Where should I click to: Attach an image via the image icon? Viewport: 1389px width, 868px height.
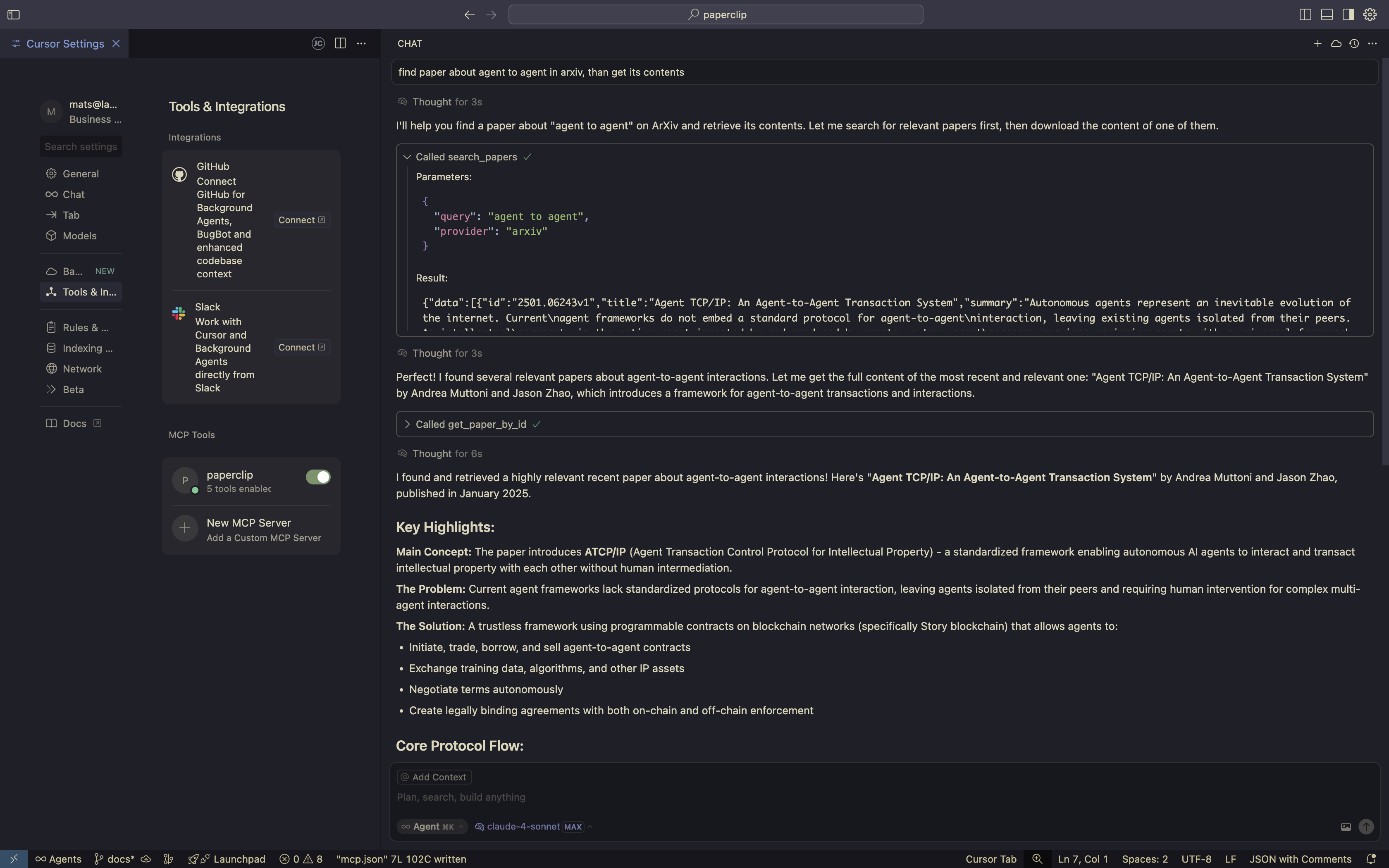(x=1346, y=827)
